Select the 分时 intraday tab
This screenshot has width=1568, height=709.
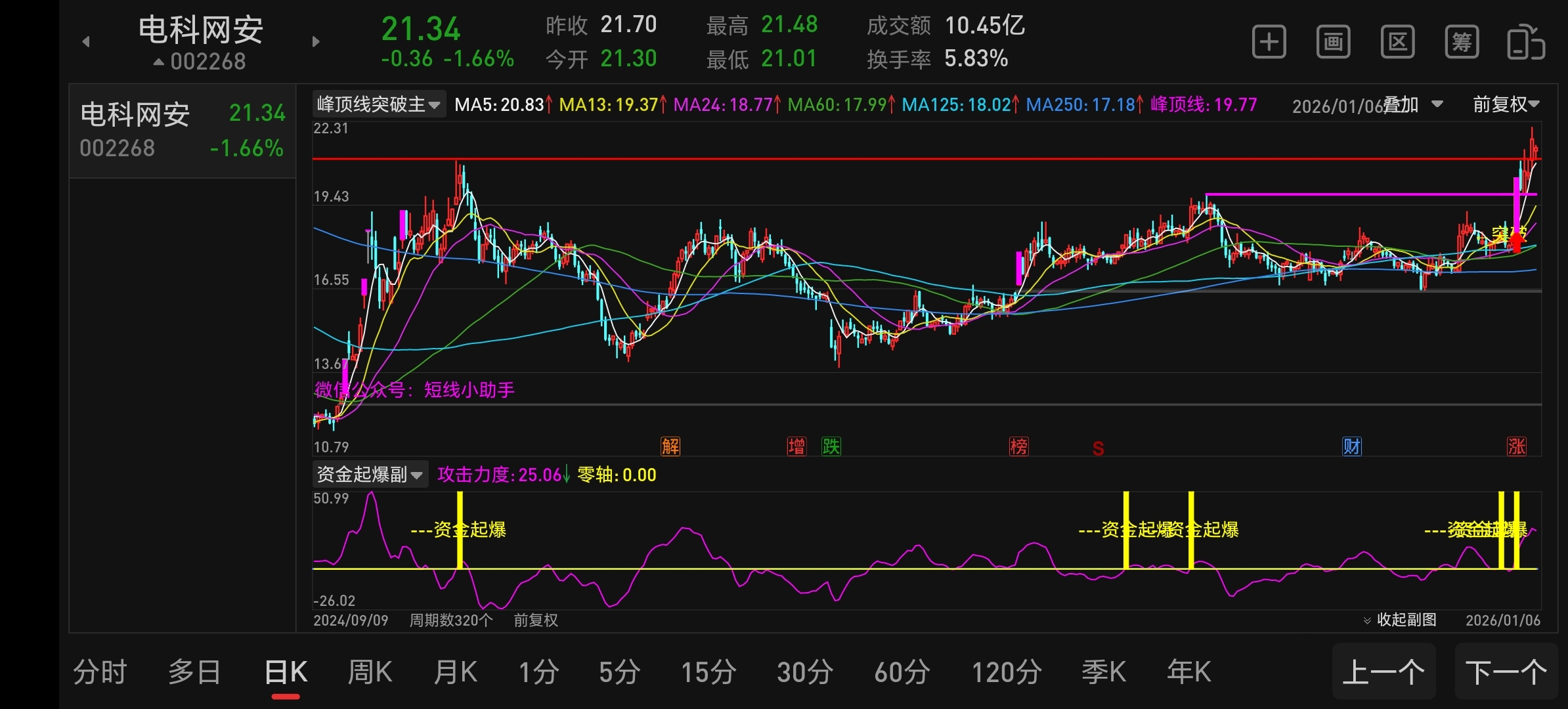click(x=100, y=672)
